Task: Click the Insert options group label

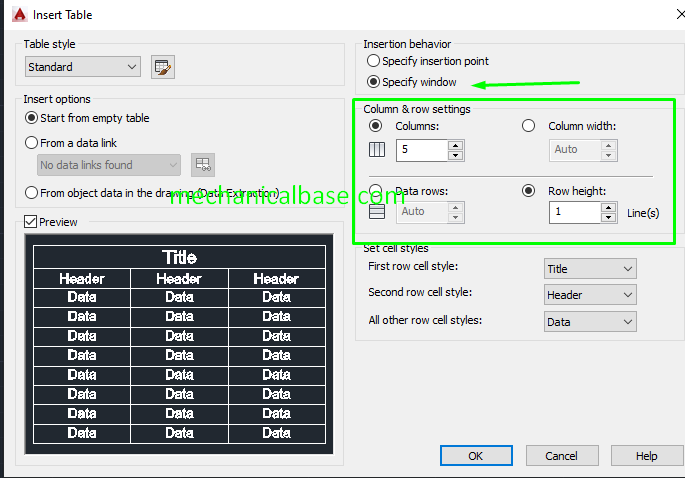Action: (57, 99)
